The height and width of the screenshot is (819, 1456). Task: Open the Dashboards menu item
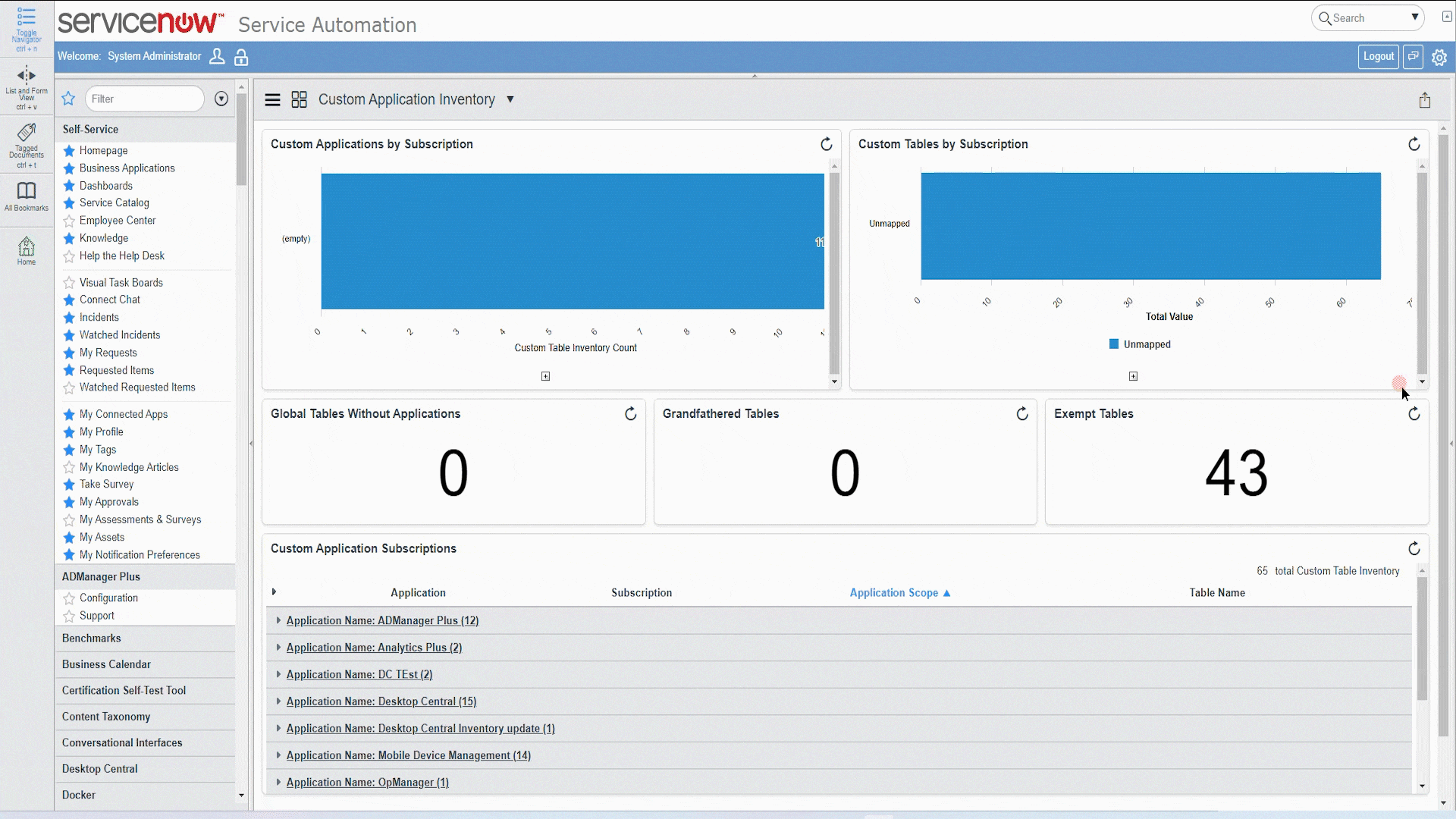pos(106,185)
